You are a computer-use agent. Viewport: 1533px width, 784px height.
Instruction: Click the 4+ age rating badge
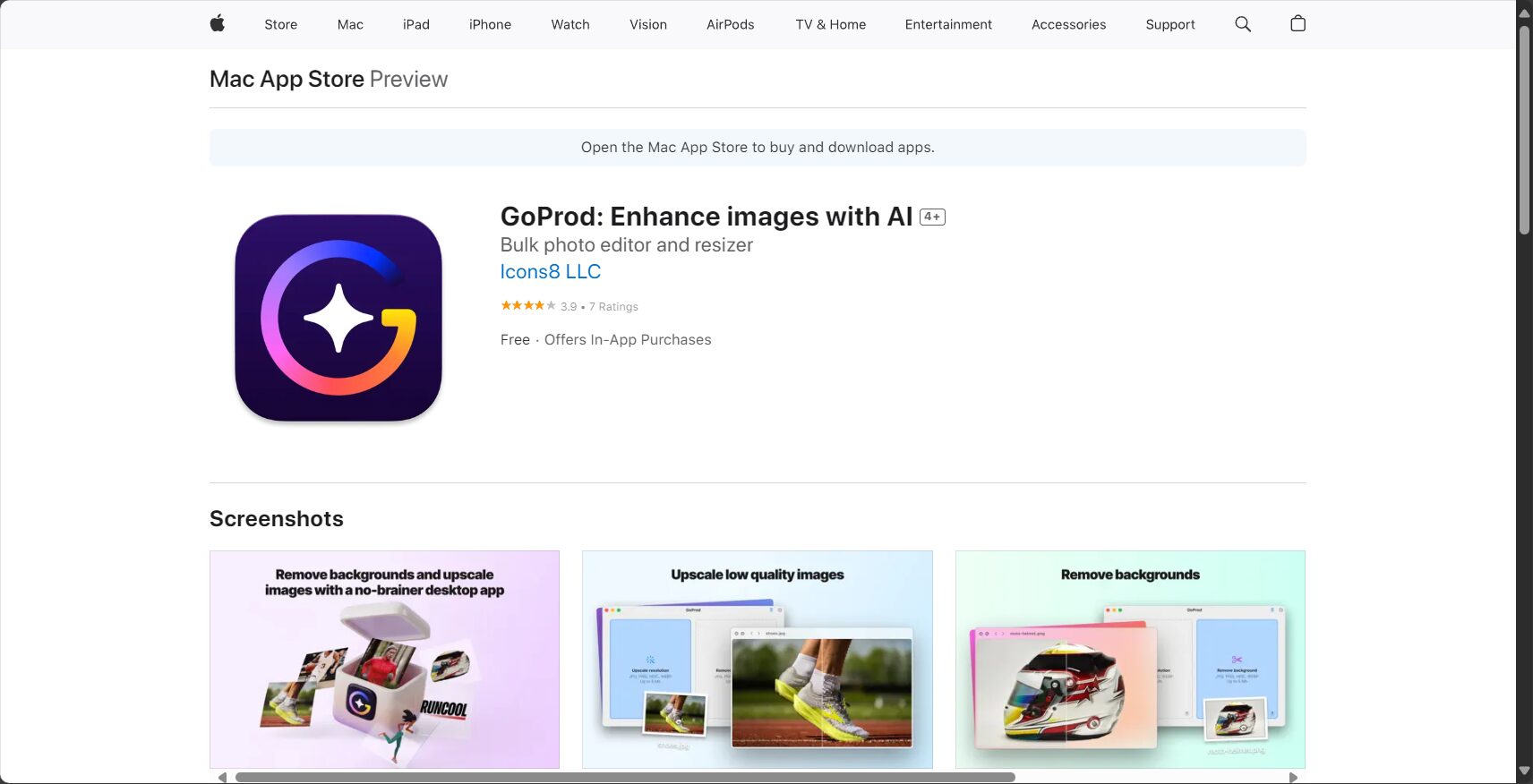[932, 217]
